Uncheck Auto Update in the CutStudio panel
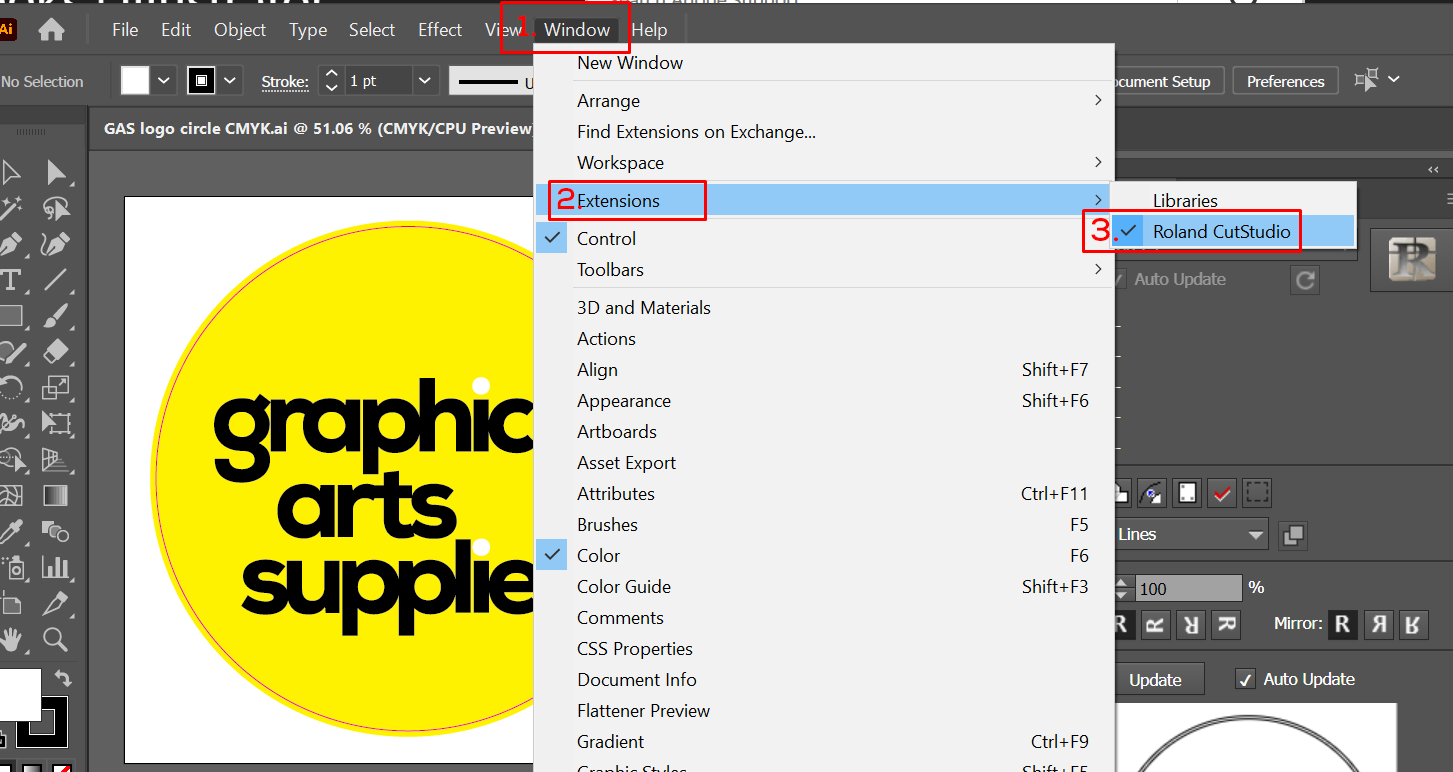Screen dimensions: 1453x772 (1246, 679)
